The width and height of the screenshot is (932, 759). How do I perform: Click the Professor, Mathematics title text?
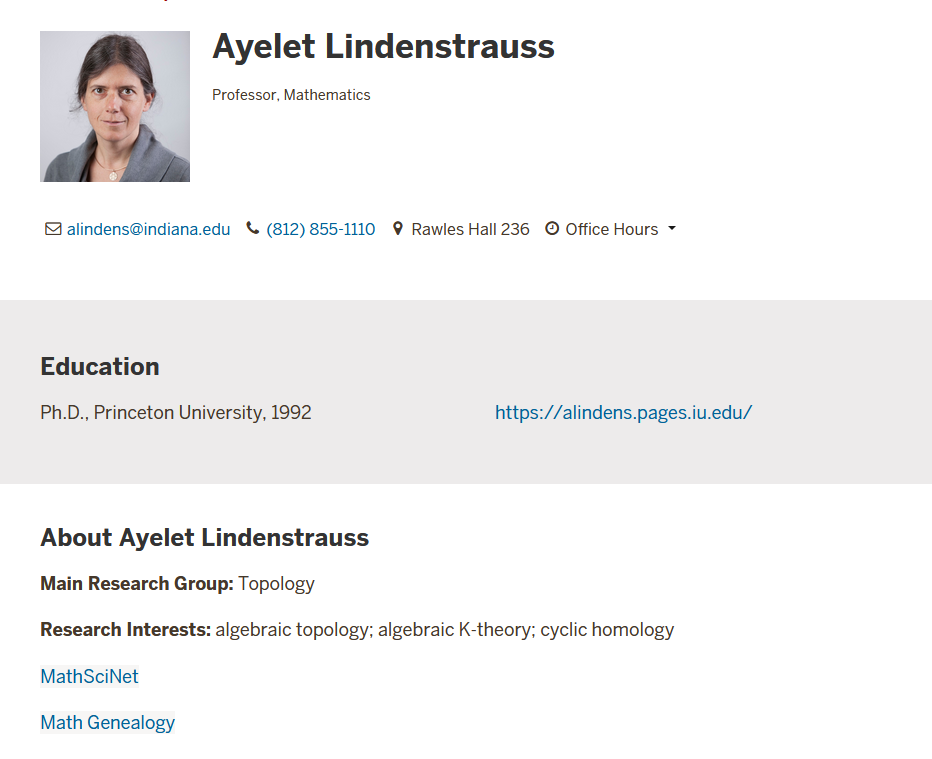[x=291, y=95]
